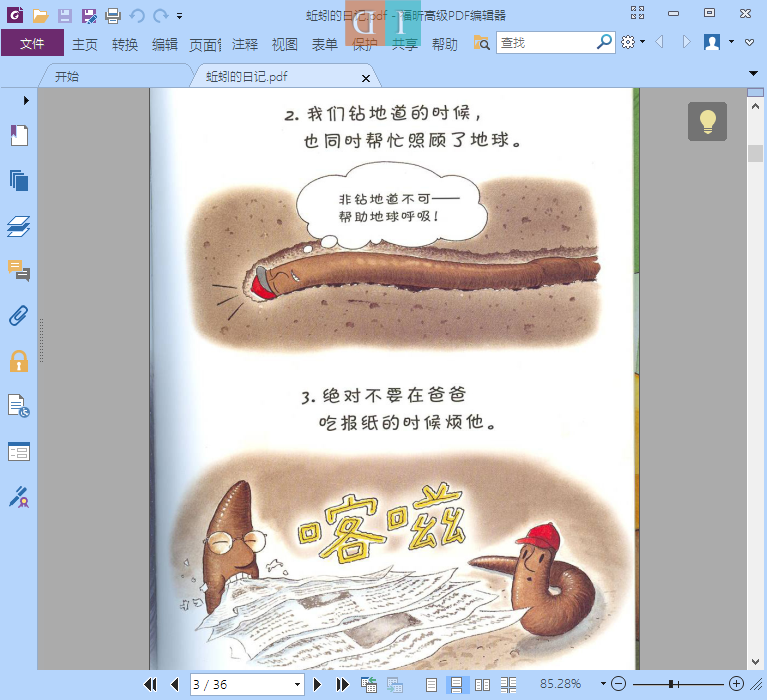The height and width of the screenshot is (700, 767).
Task: Click the lightbulb tip button
Action: [707, 121]
